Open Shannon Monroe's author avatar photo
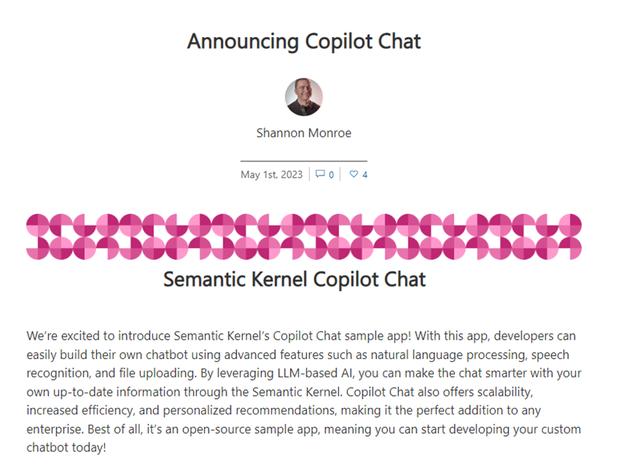 [x=304, y=97]
